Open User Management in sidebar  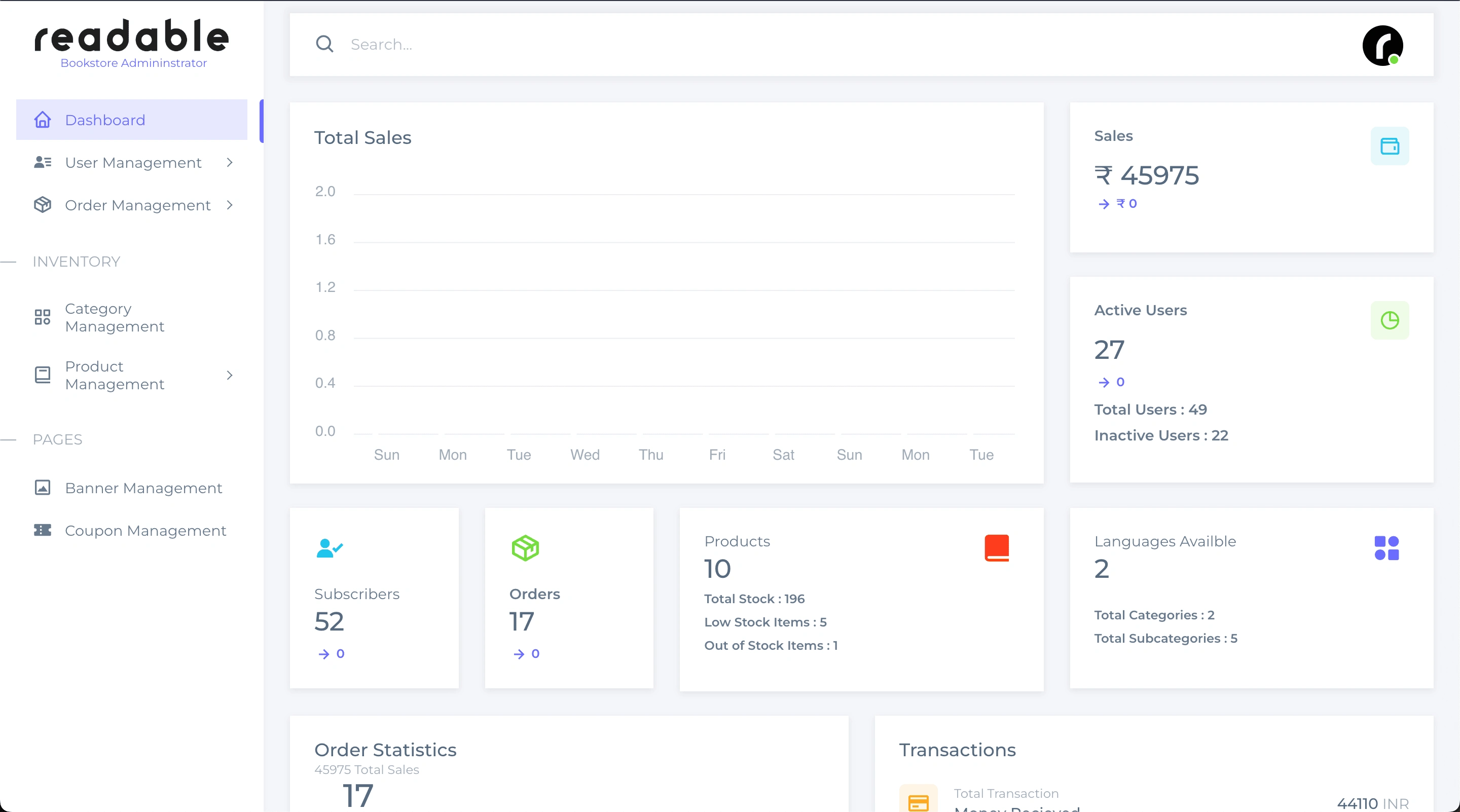pos(131,162)
